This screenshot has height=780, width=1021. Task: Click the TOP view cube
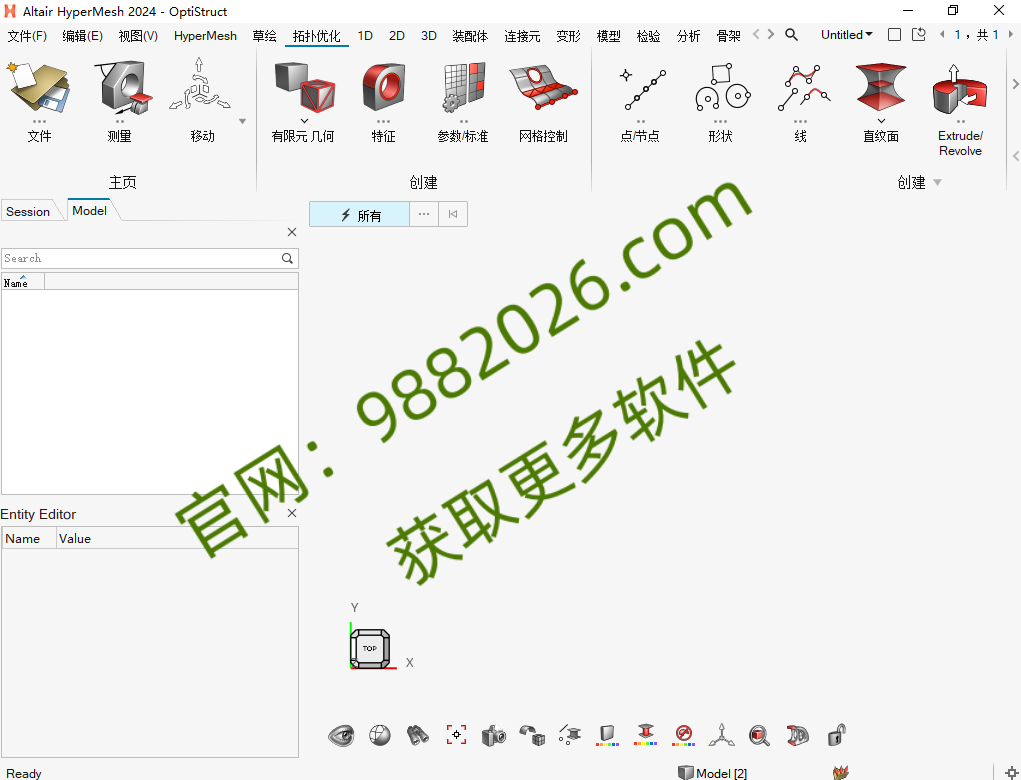(x=370, y=648)
